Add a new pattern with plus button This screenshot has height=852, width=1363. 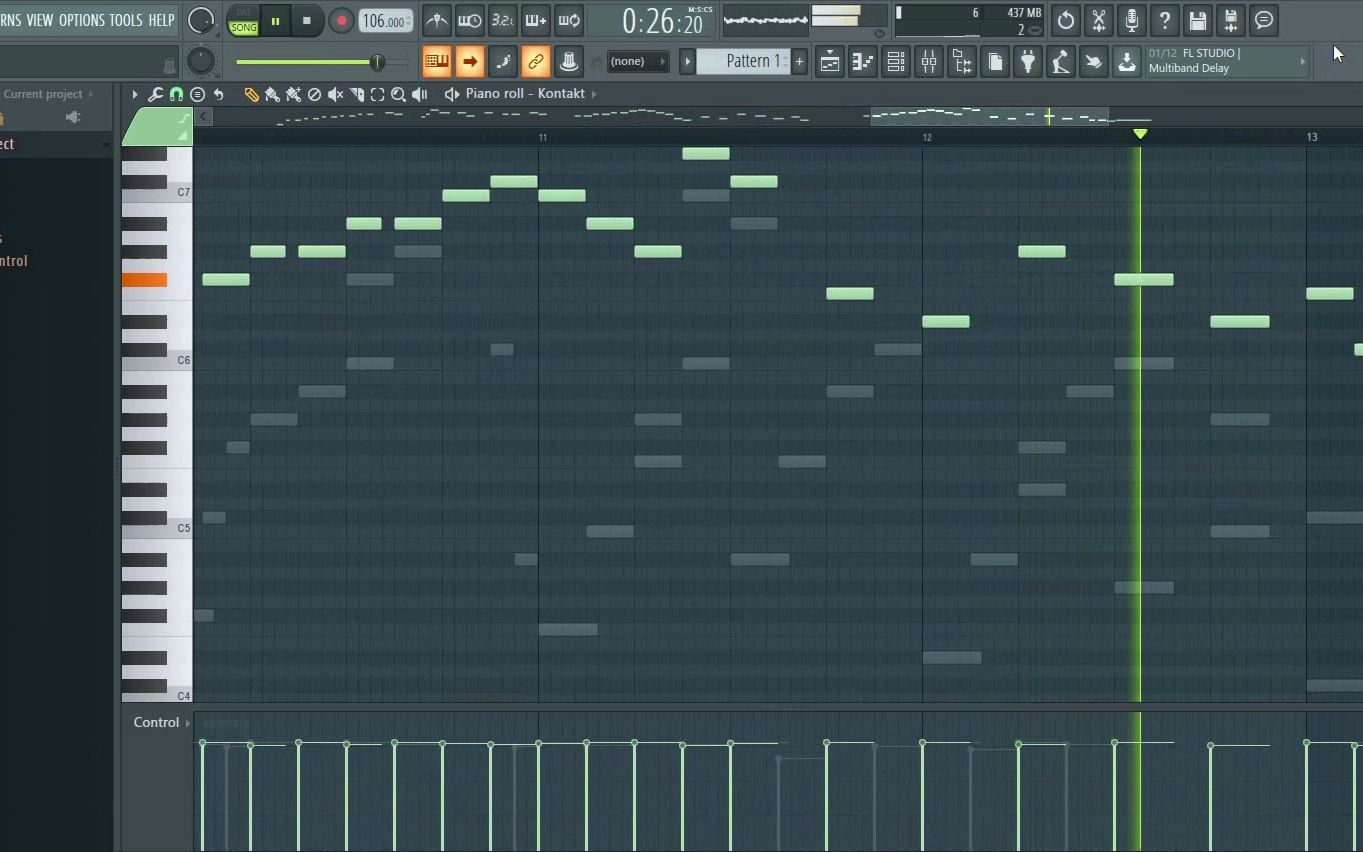(x=799, y=62)
